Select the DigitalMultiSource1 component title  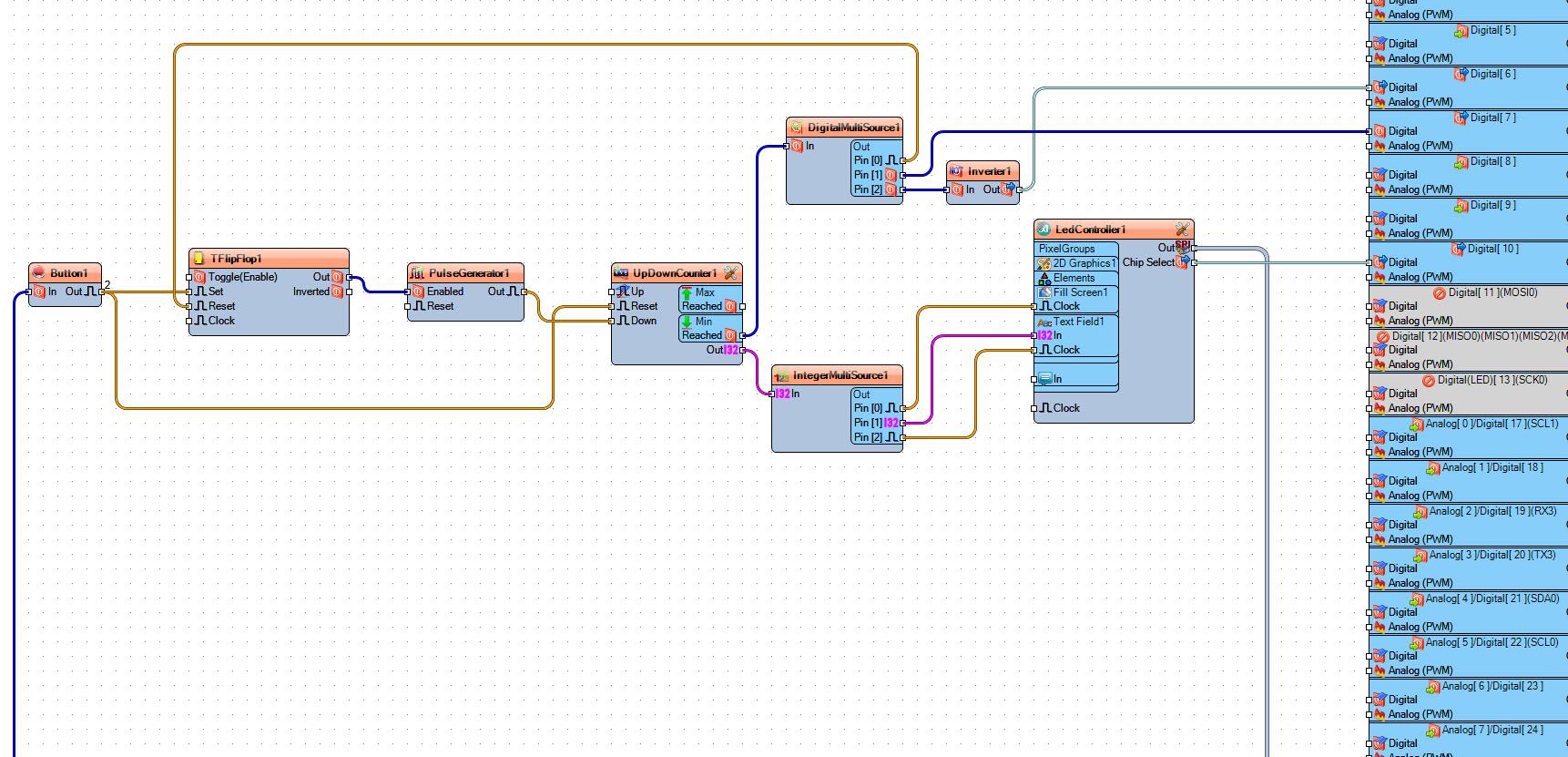pos(854,128)
